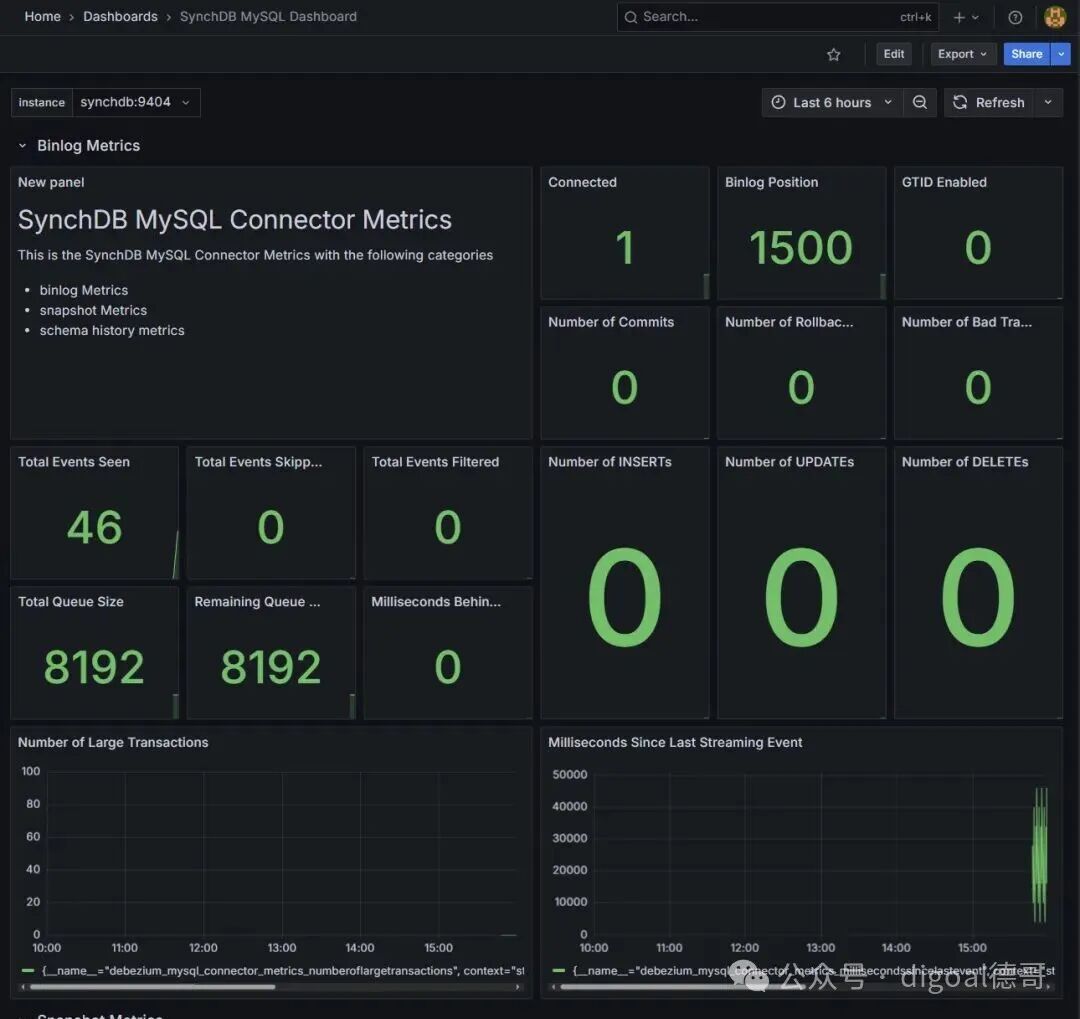The image size is (1080, 1019).
Task: Click the Connected panel title
Action: 582,183
